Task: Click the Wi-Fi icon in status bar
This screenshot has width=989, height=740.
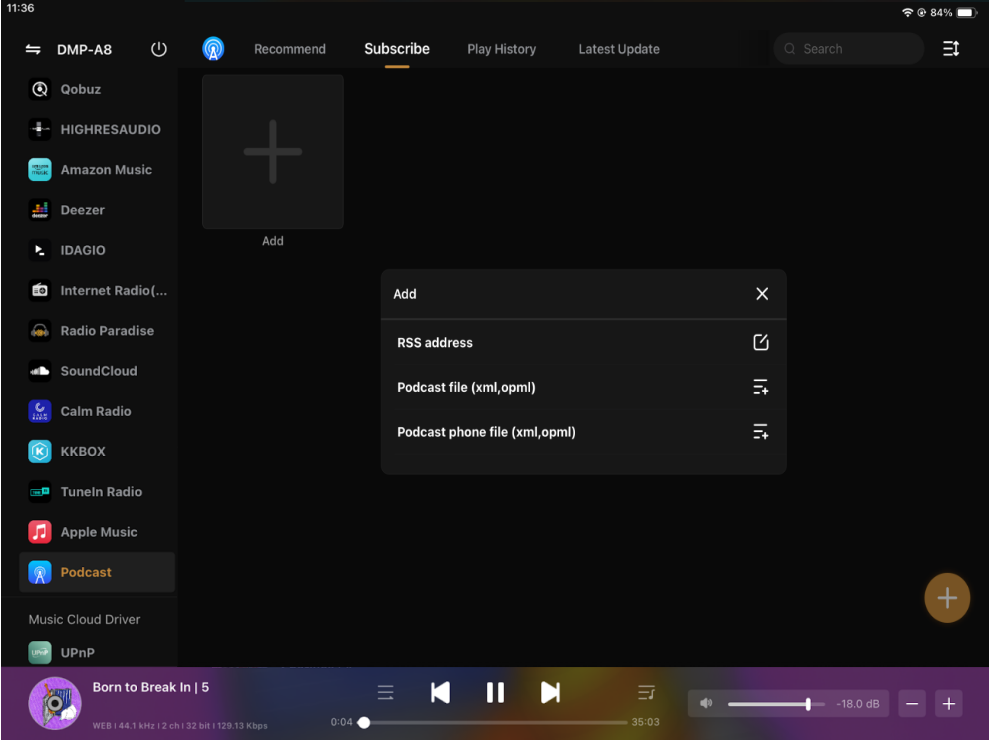Action: pyautogui.click(x=908, y=13)
